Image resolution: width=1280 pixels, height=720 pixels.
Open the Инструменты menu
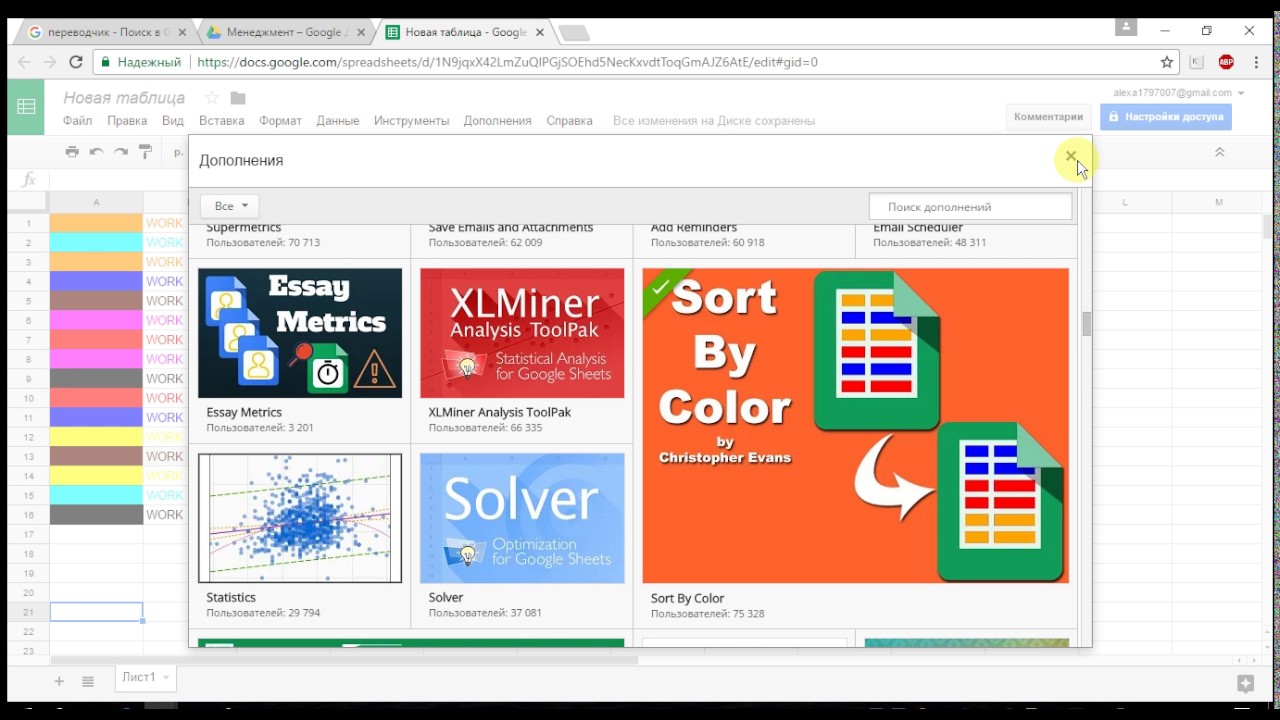(x=412, y=120)
